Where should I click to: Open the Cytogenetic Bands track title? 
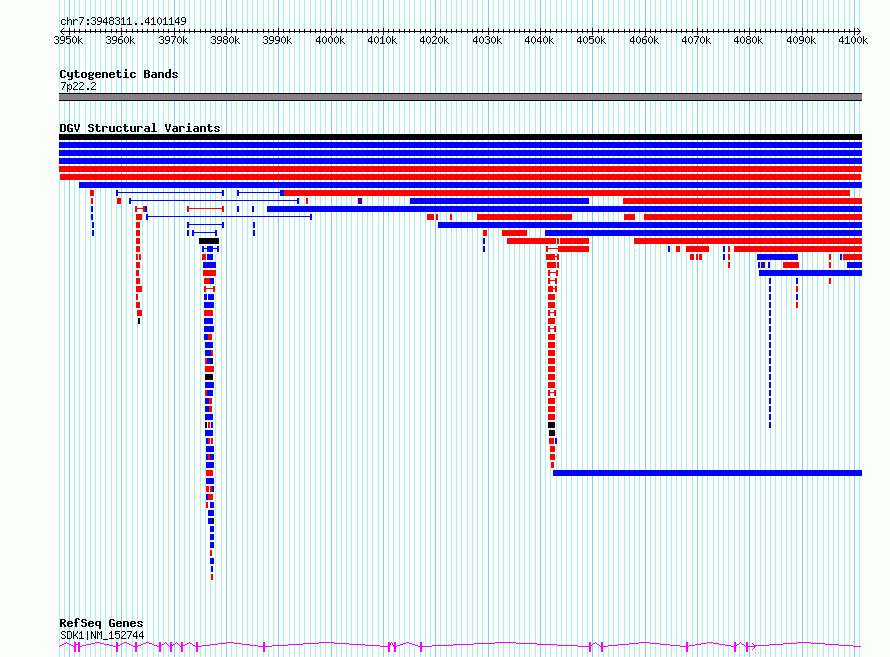coord(119,74)
